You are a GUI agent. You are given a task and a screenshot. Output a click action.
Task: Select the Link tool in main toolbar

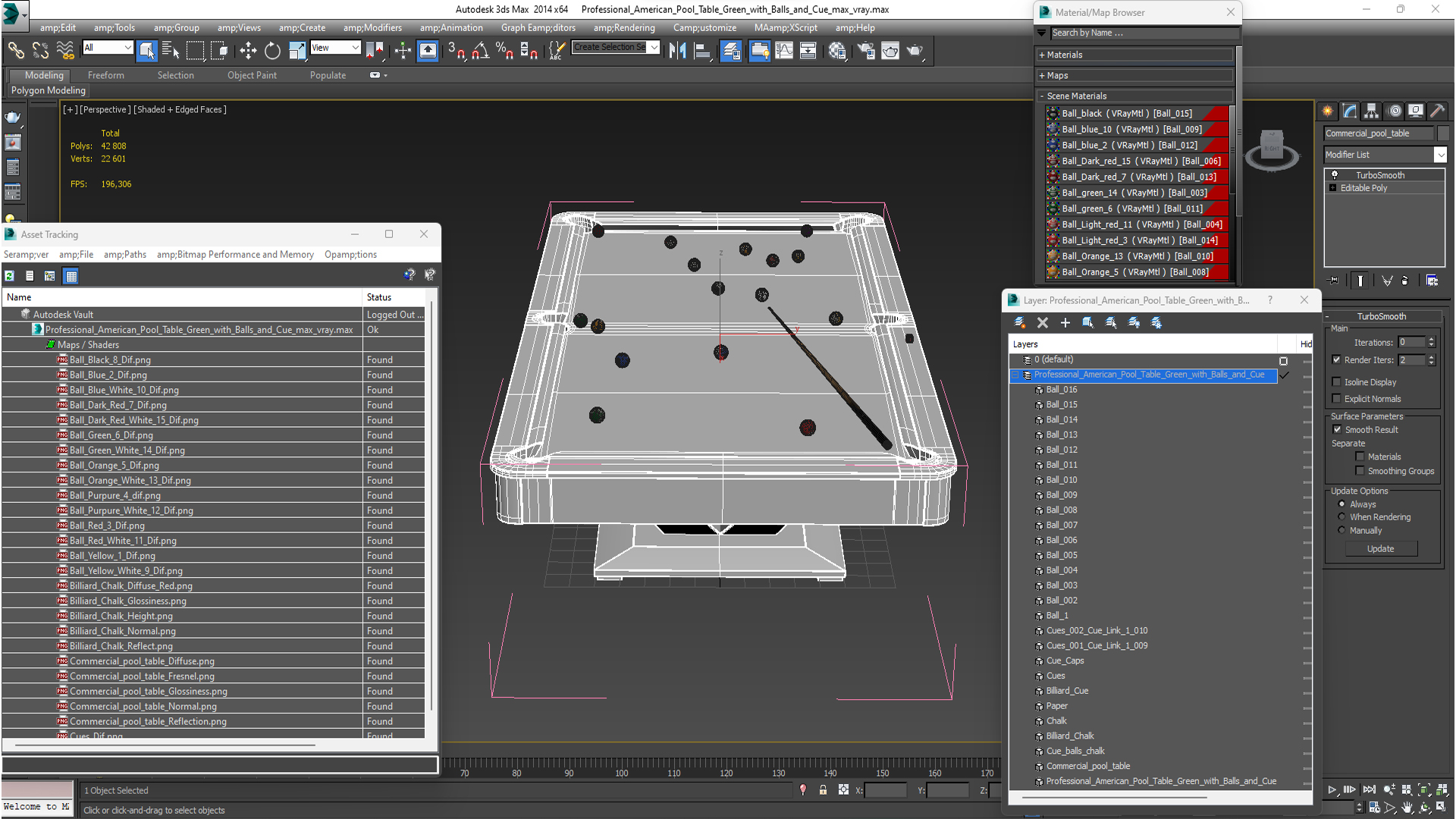tap(16, 50)
